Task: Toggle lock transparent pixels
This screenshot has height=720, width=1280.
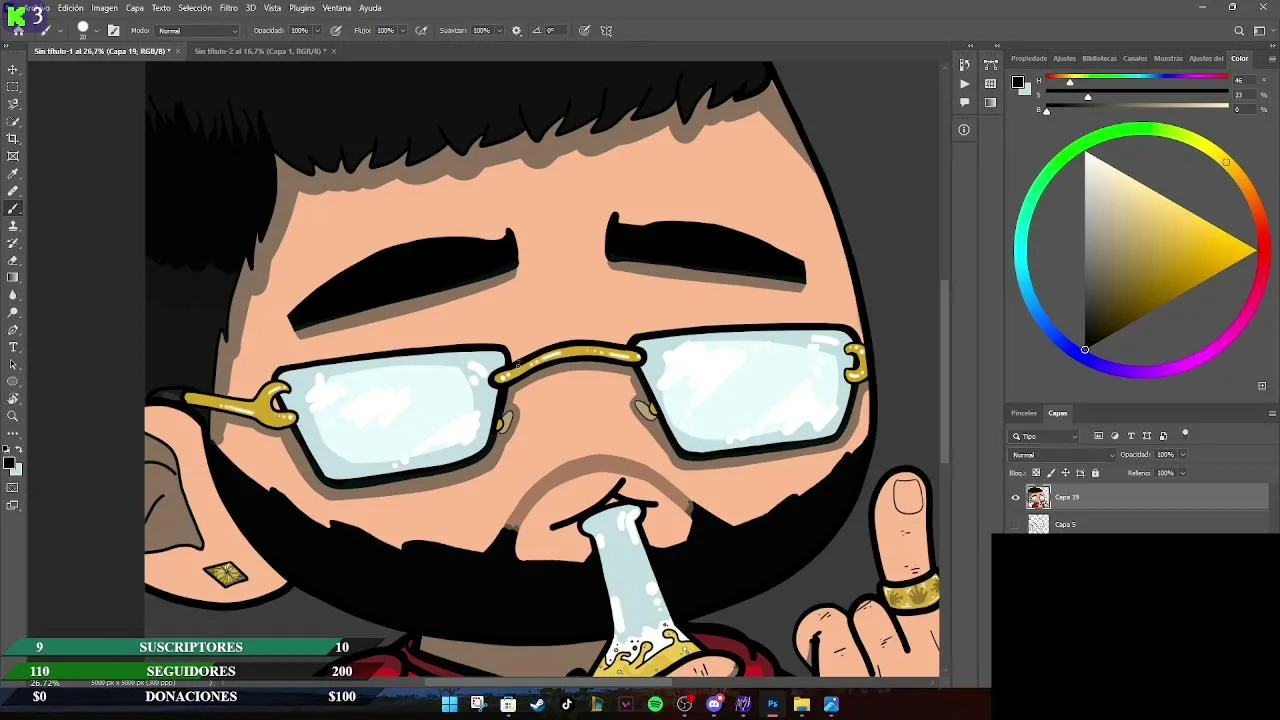Action: click(1036, 473)
